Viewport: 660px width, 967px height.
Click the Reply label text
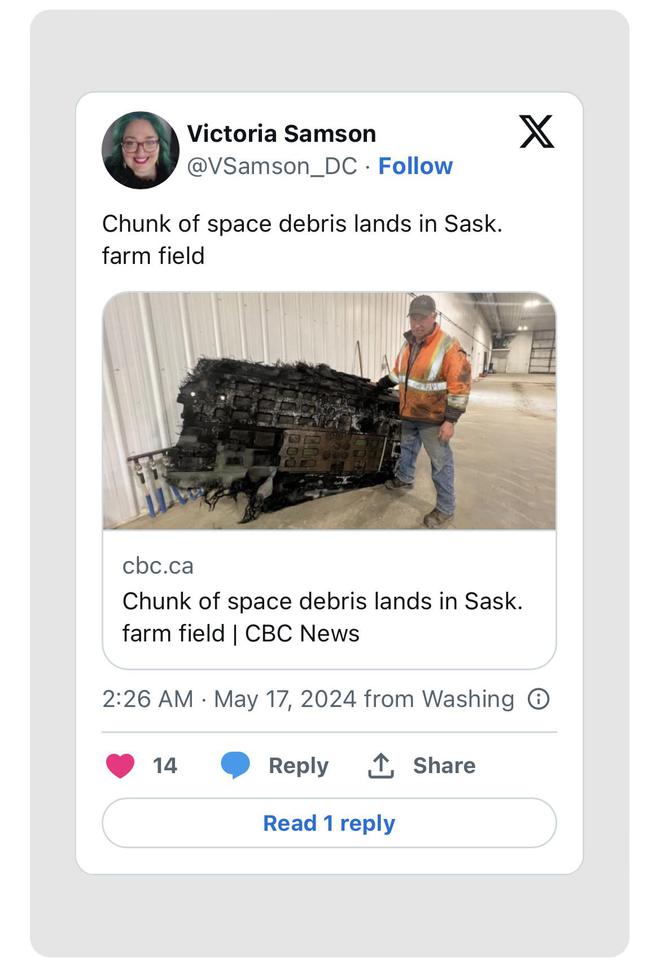coord(299,765)
